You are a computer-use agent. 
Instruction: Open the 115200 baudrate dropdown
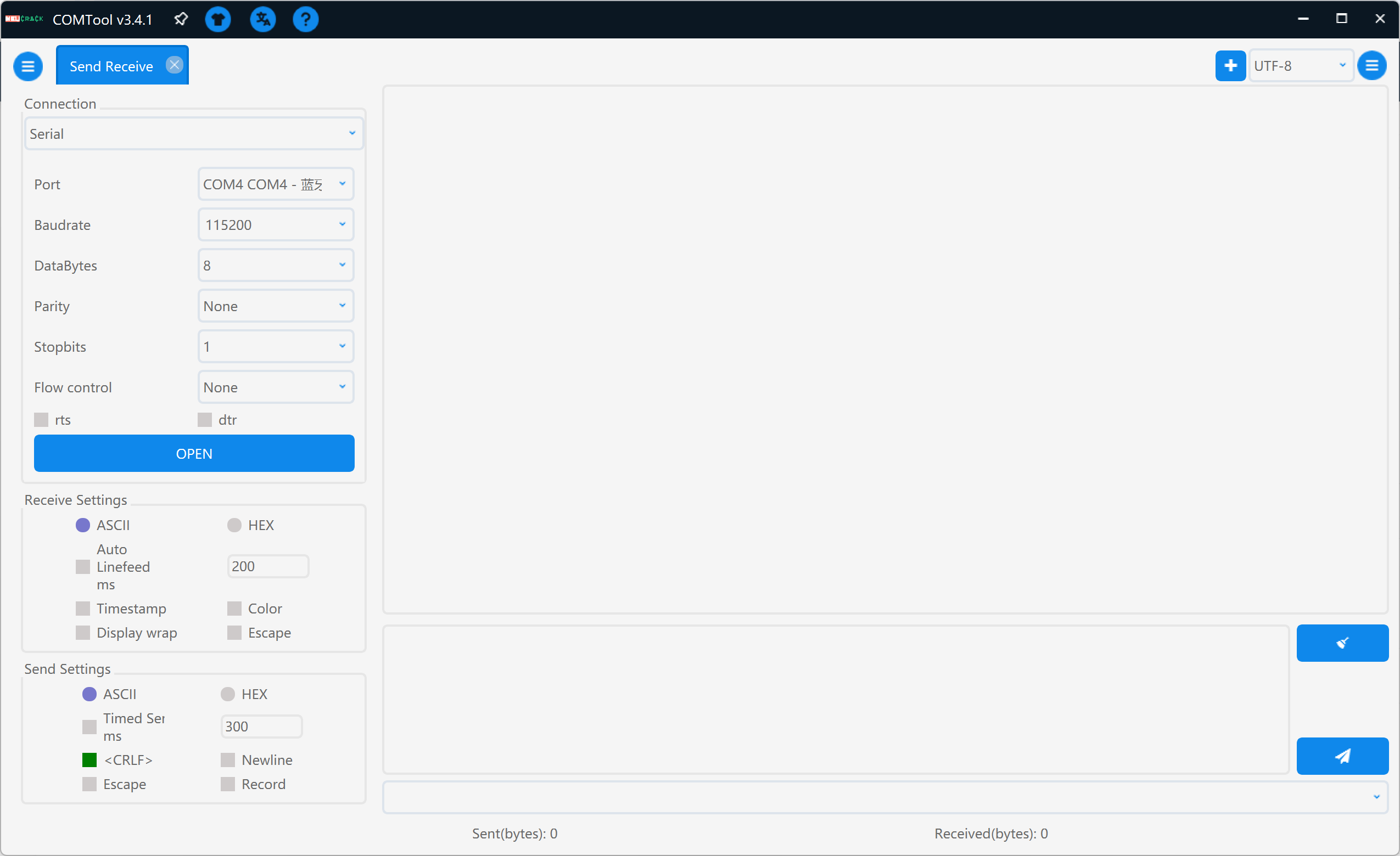(x=276, y=224)
